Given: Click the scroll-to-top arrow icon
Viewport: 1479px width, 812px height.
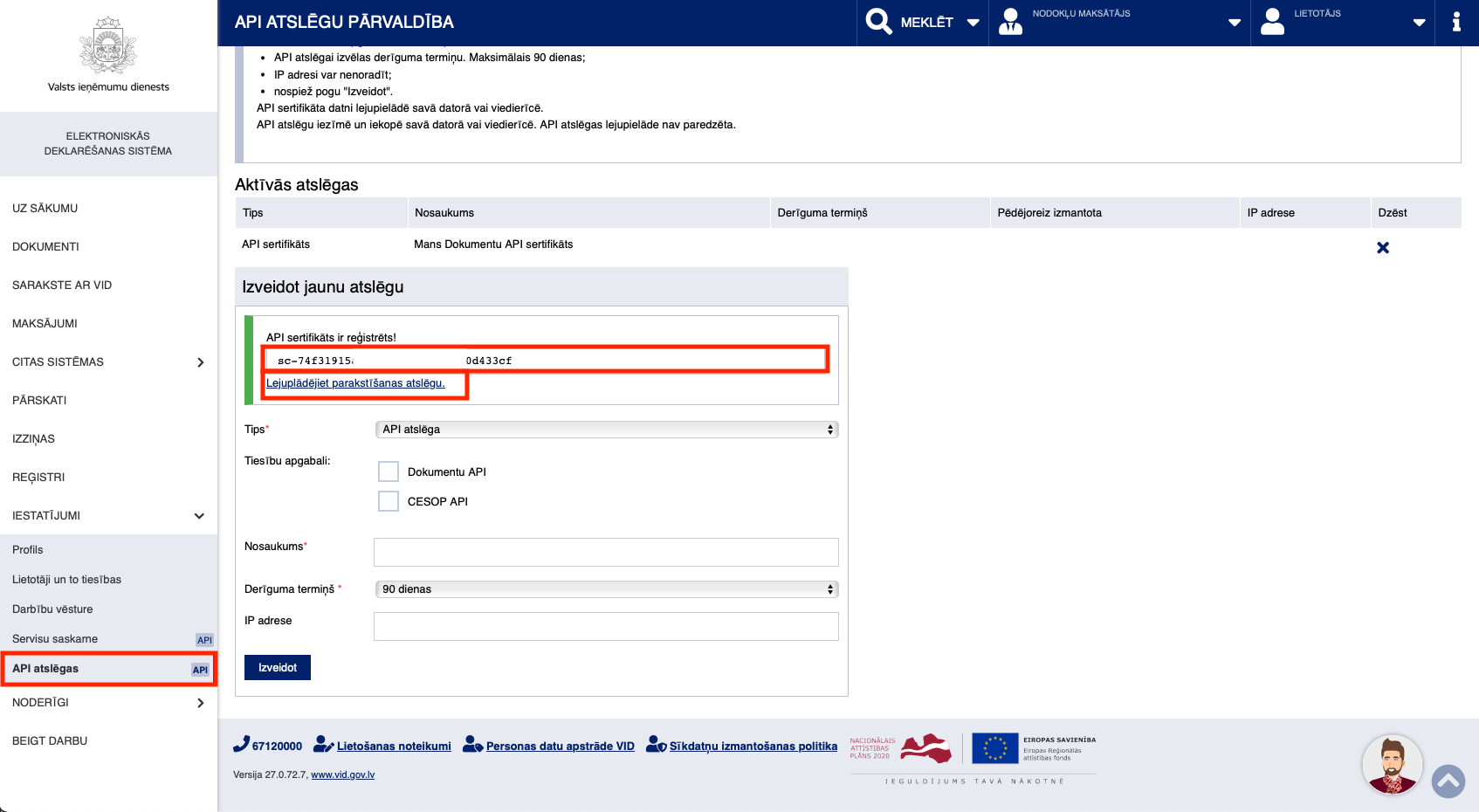Looking at the screenshot, I should pyautogui.click(x=1448, y=781).
